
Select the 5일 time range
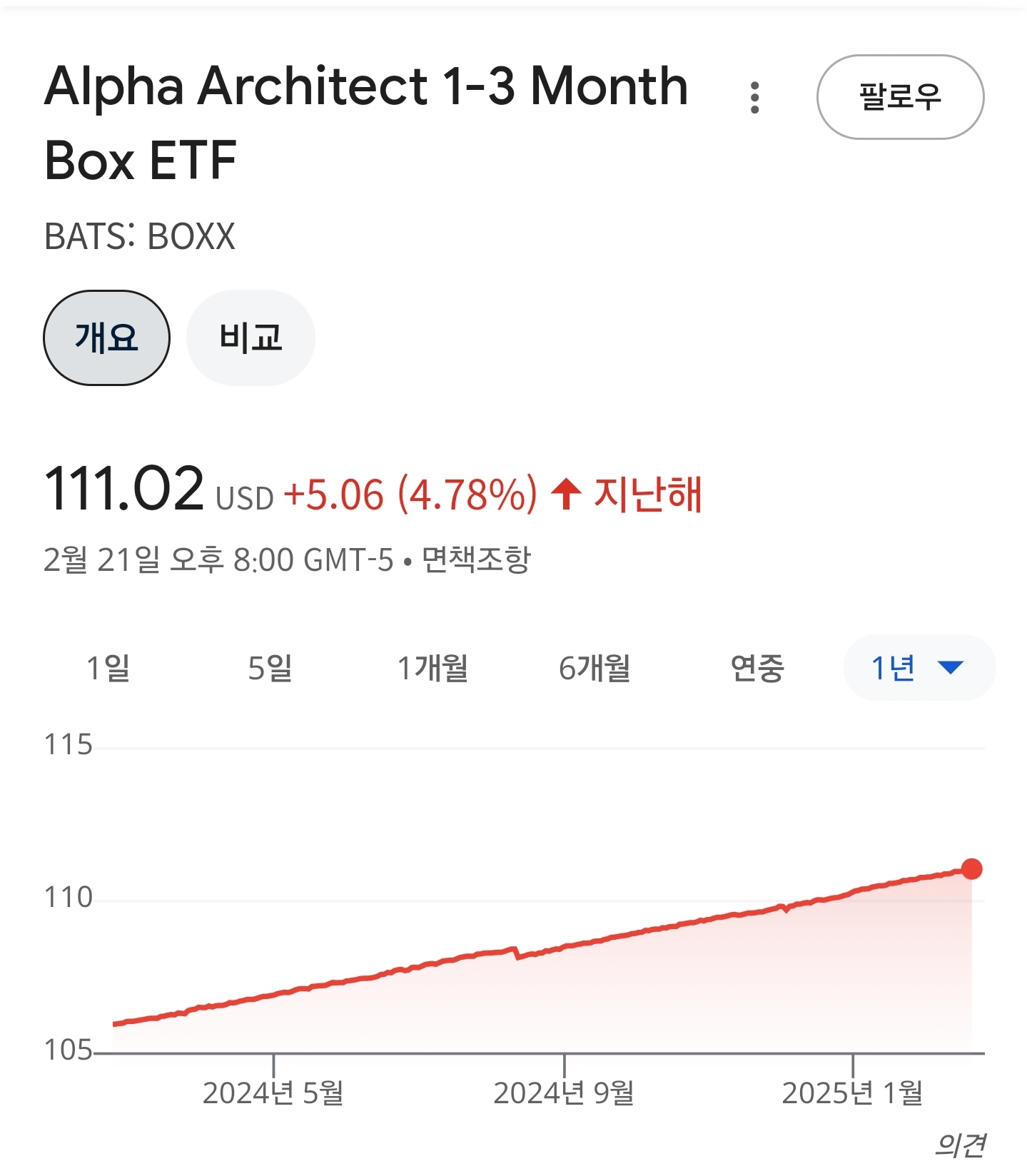tap(270, 668)
